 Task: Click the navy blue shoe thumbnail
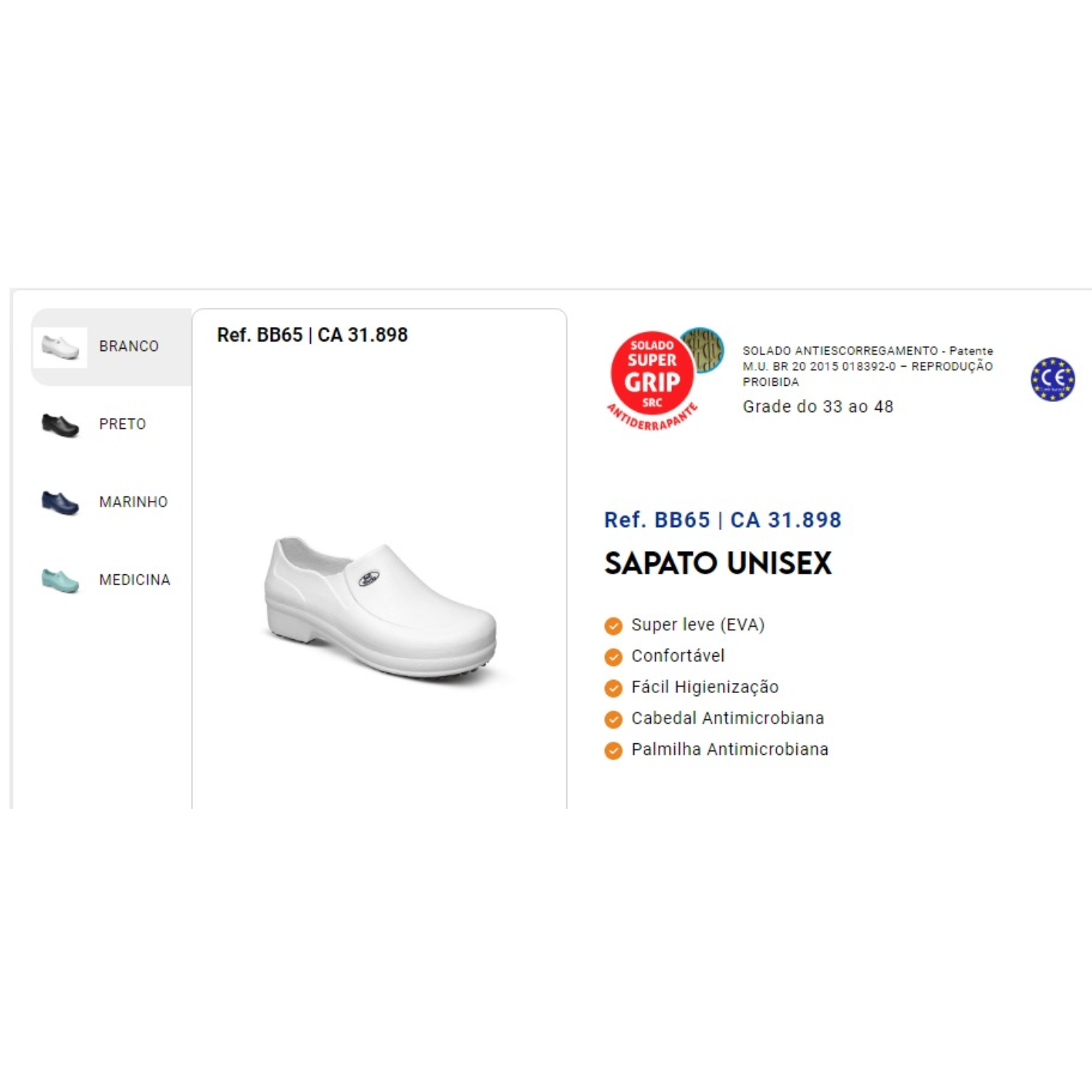point(60,502)
